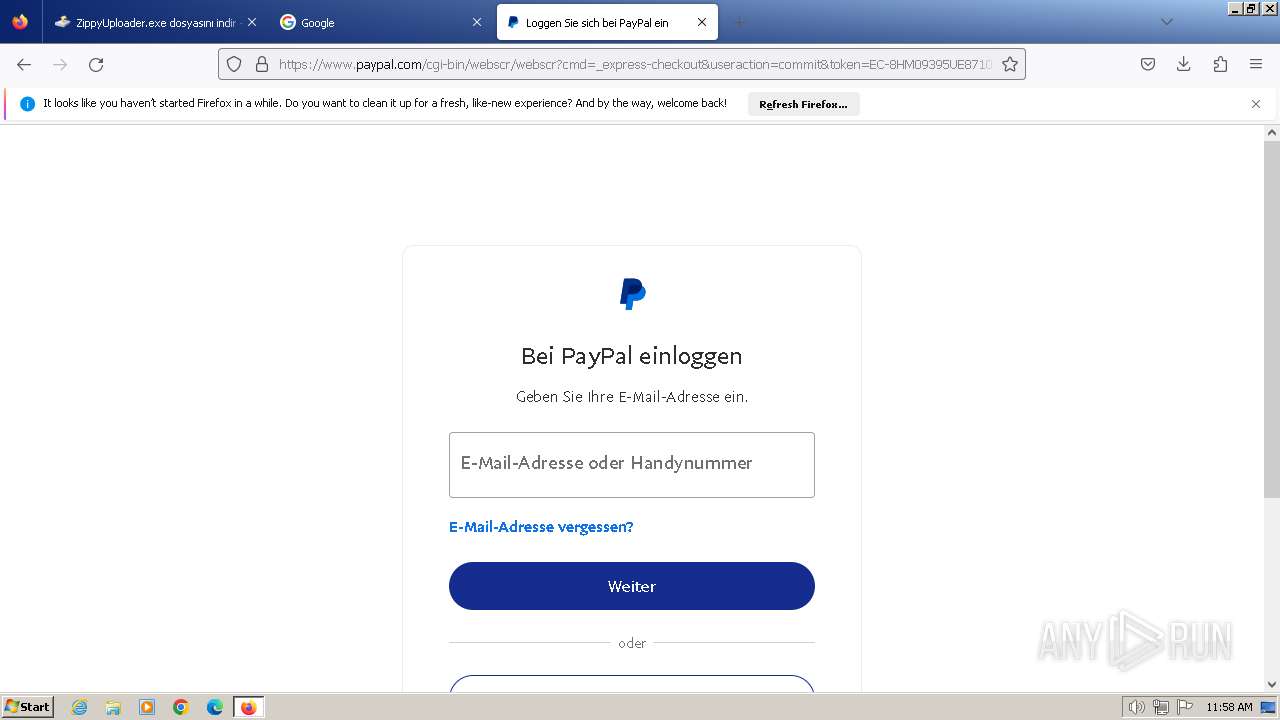Click the 11:58 AM clock

point(1229,707)
